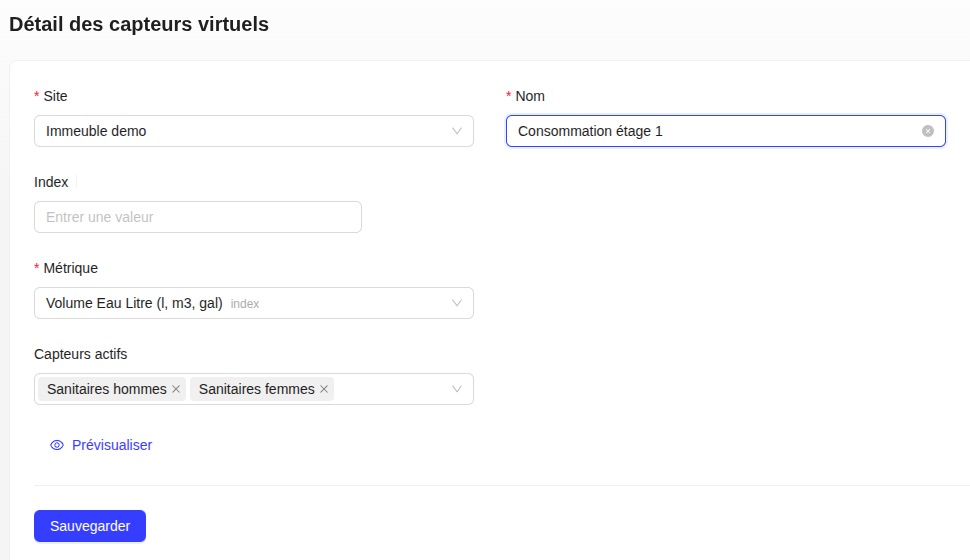Expand the Capteurs actifs dropdown arrow

click(x=457, y=389)
